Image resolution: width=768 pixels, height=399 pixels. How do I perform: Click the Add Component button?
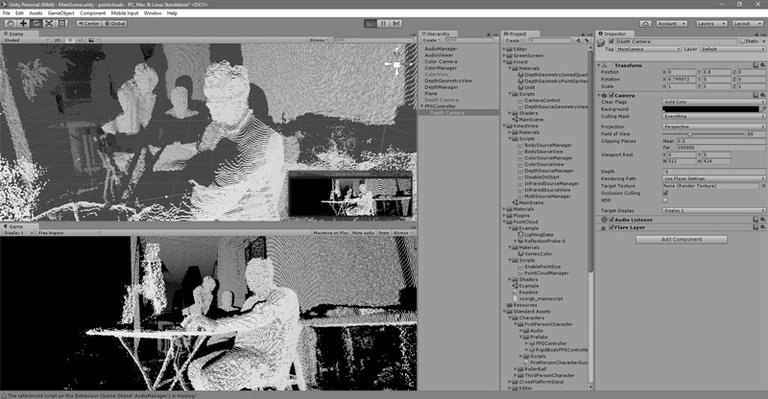(681, 239)
